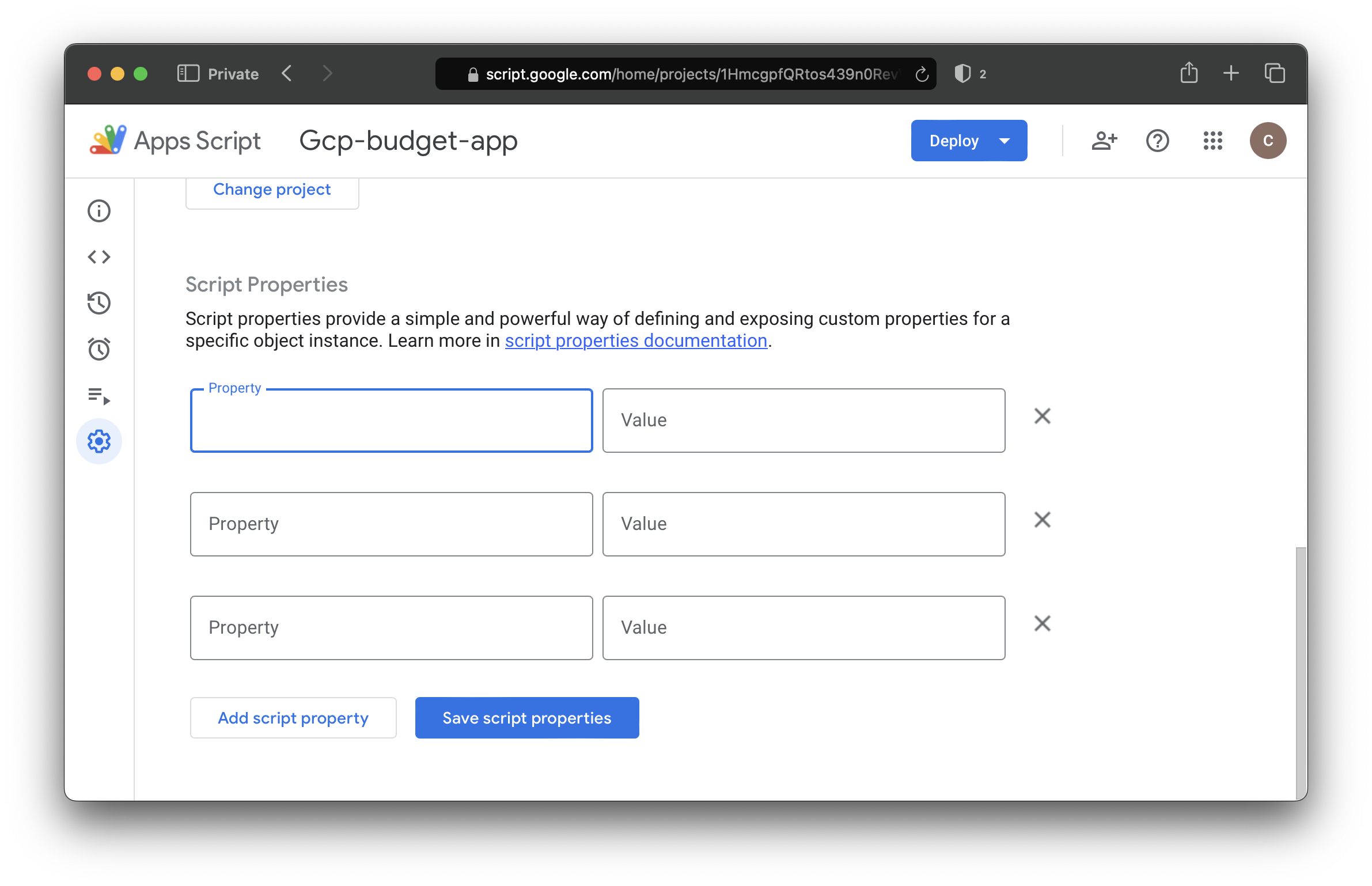Delete the third script property row
Image resolution: width=1372 pixels, height=886 pixels.
point(1042,623)
